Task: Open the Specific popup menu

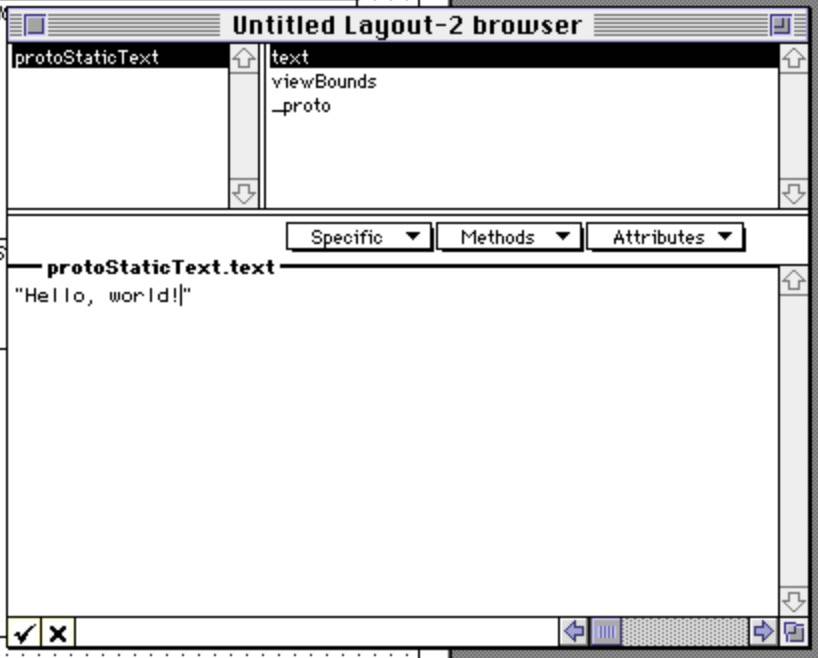Action: [x=359, y=237]
